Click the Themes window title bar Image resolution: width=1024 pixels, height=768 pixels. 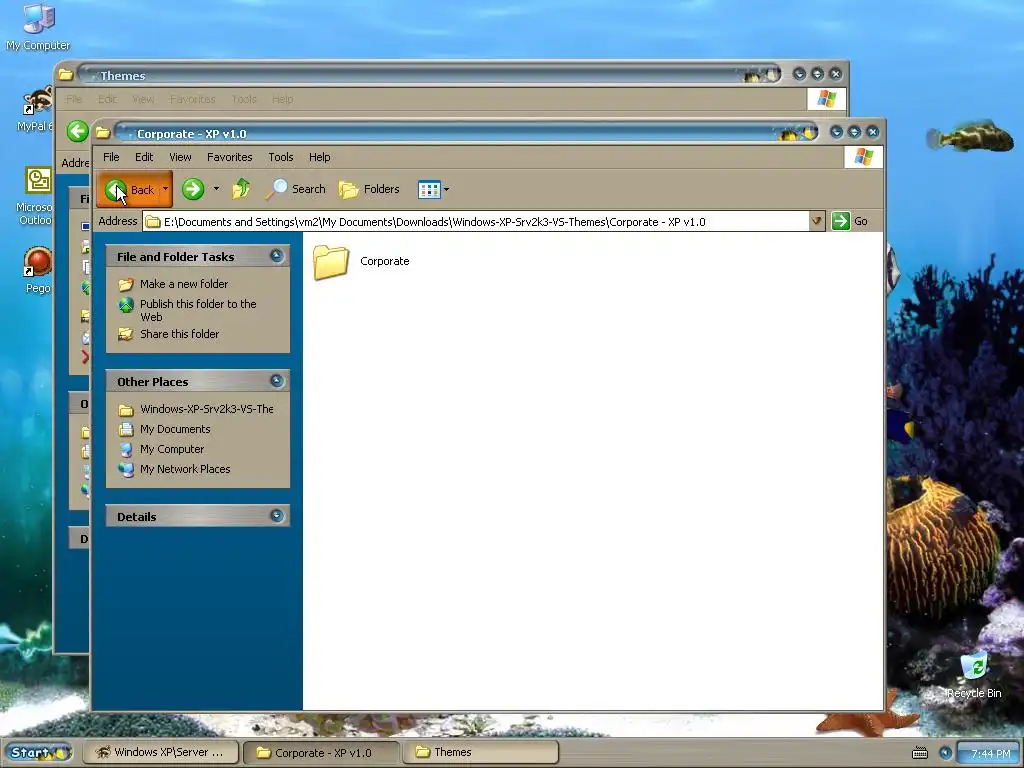click(431, 74)
